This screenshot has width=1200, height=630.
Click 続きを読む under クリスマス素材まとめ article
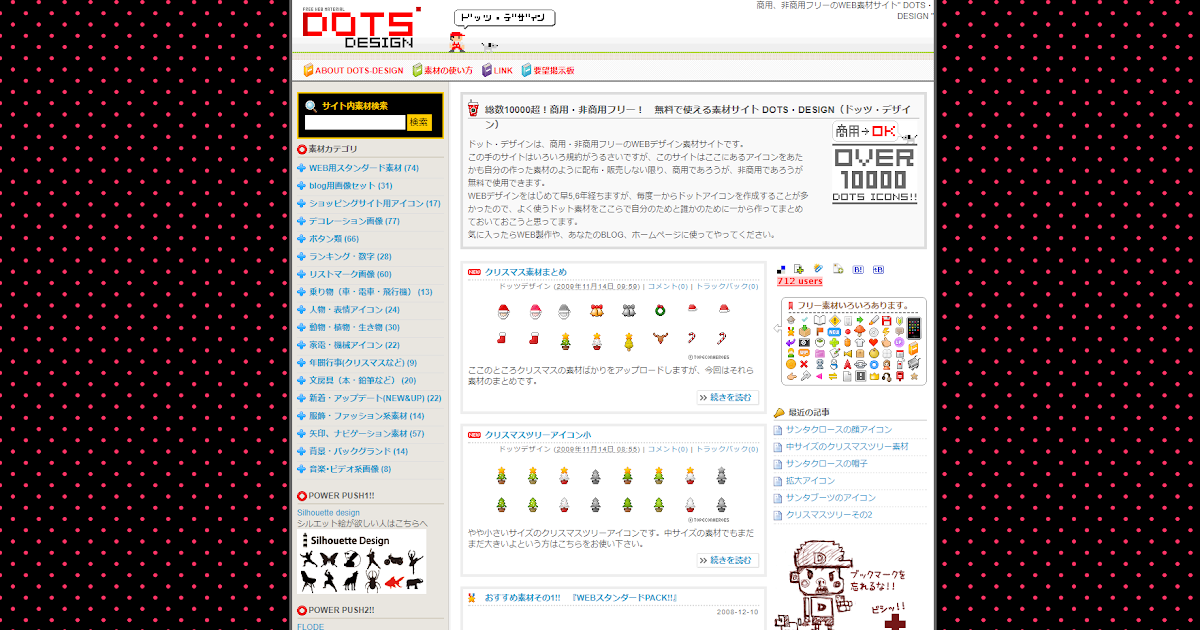point(728,397)
